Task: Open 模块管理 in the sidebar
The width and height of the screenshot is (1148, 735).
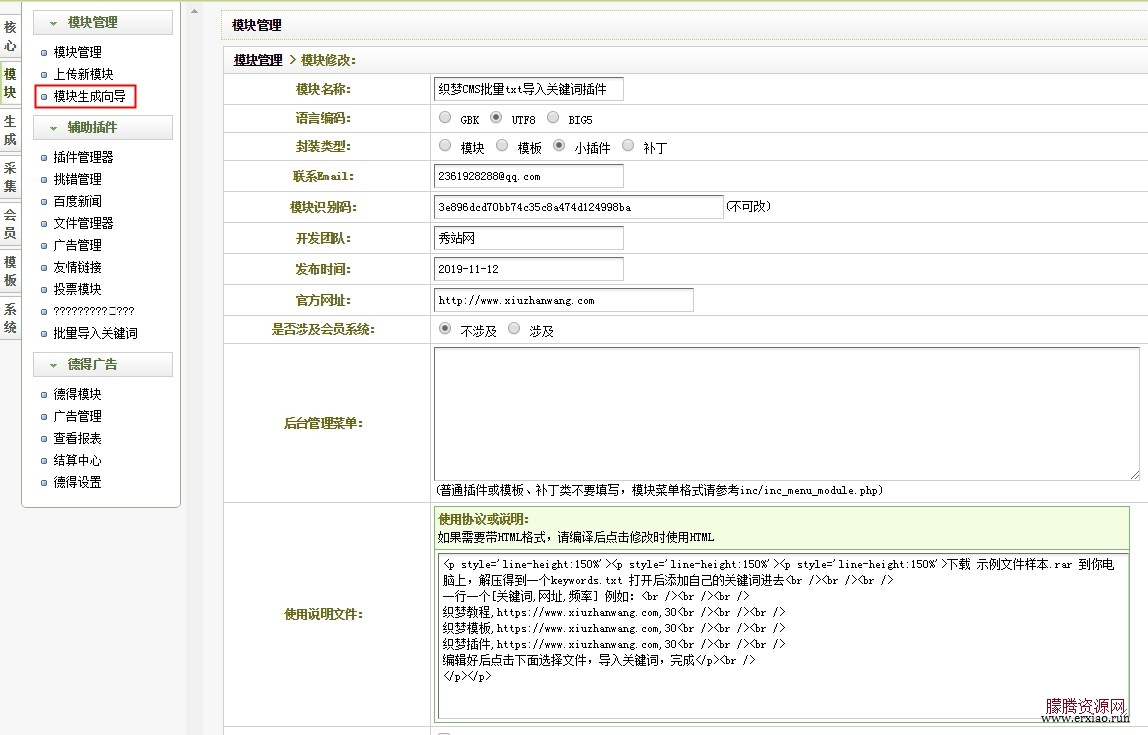Action: [78, 52]
